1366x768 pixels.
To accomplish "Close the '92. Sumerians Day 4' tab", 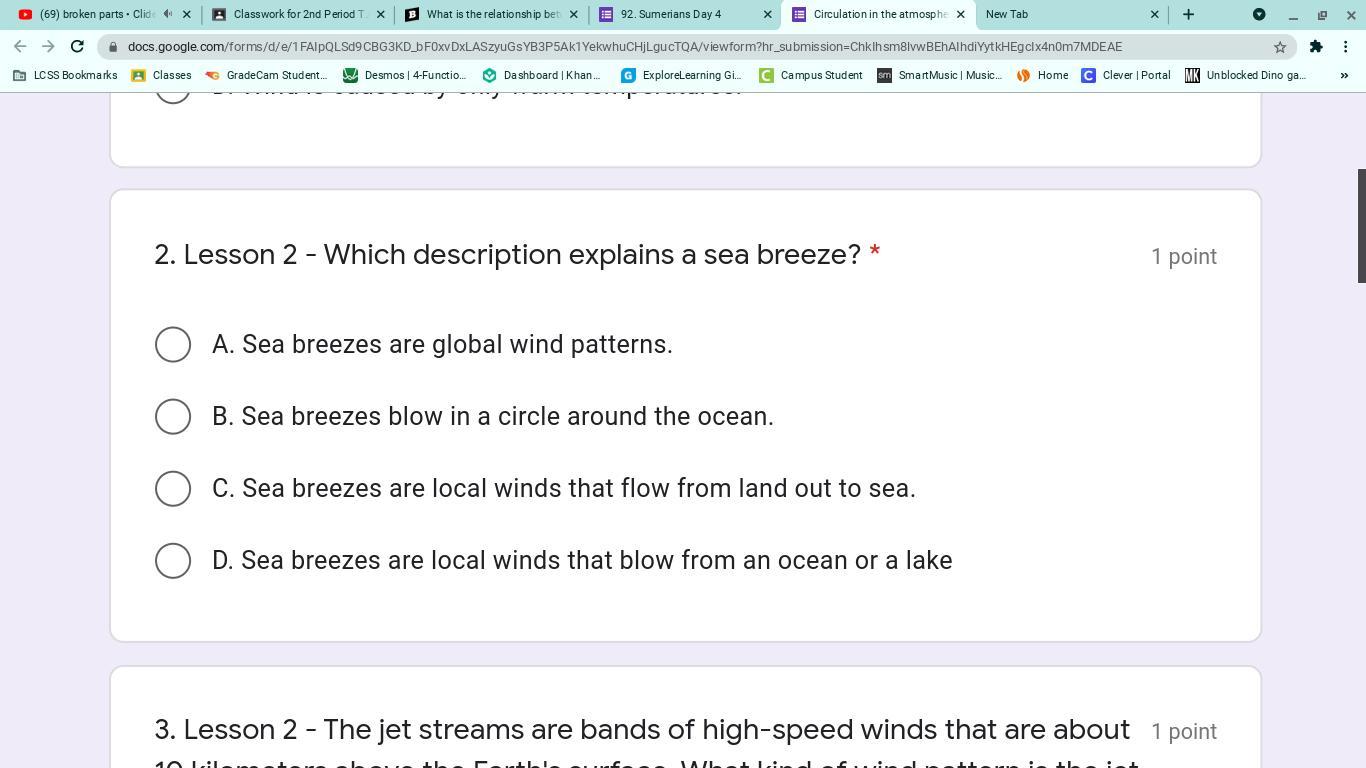I will pos(768,14).
